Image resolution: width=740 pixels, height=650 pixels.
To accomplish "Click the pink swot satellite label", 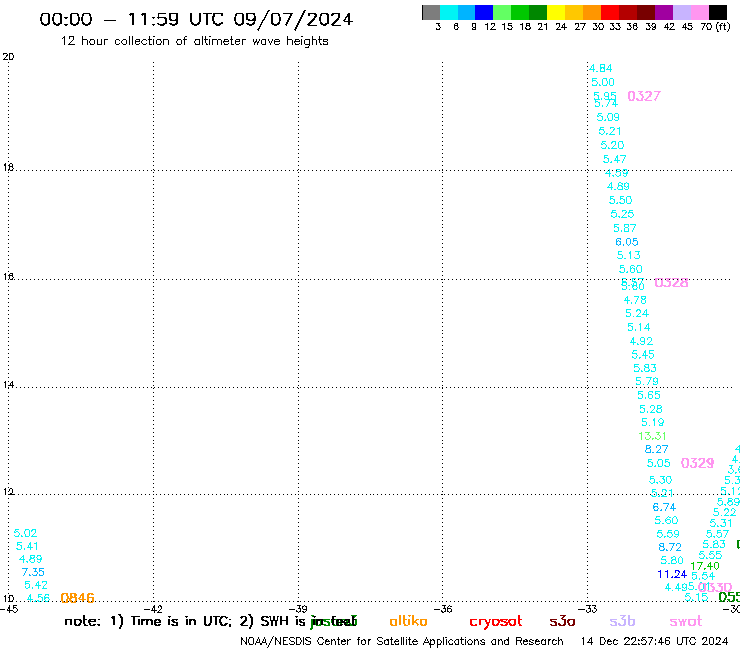I will pos(686,622).
